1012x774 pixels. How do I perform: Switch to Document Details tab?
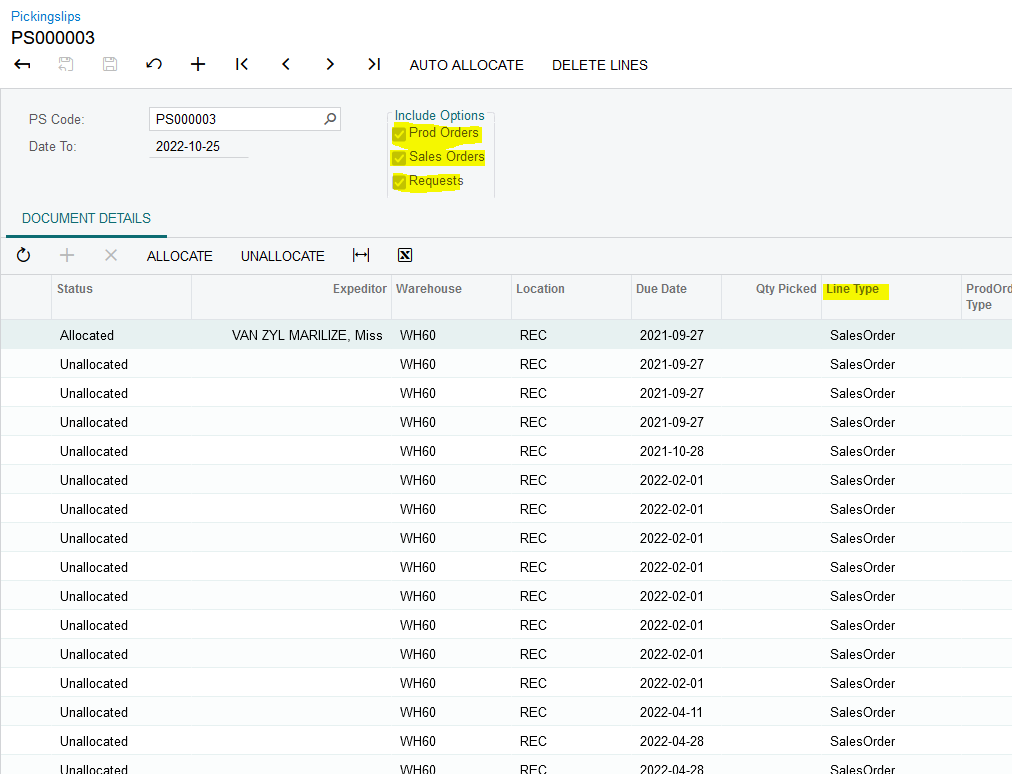[x=86, y=218]
